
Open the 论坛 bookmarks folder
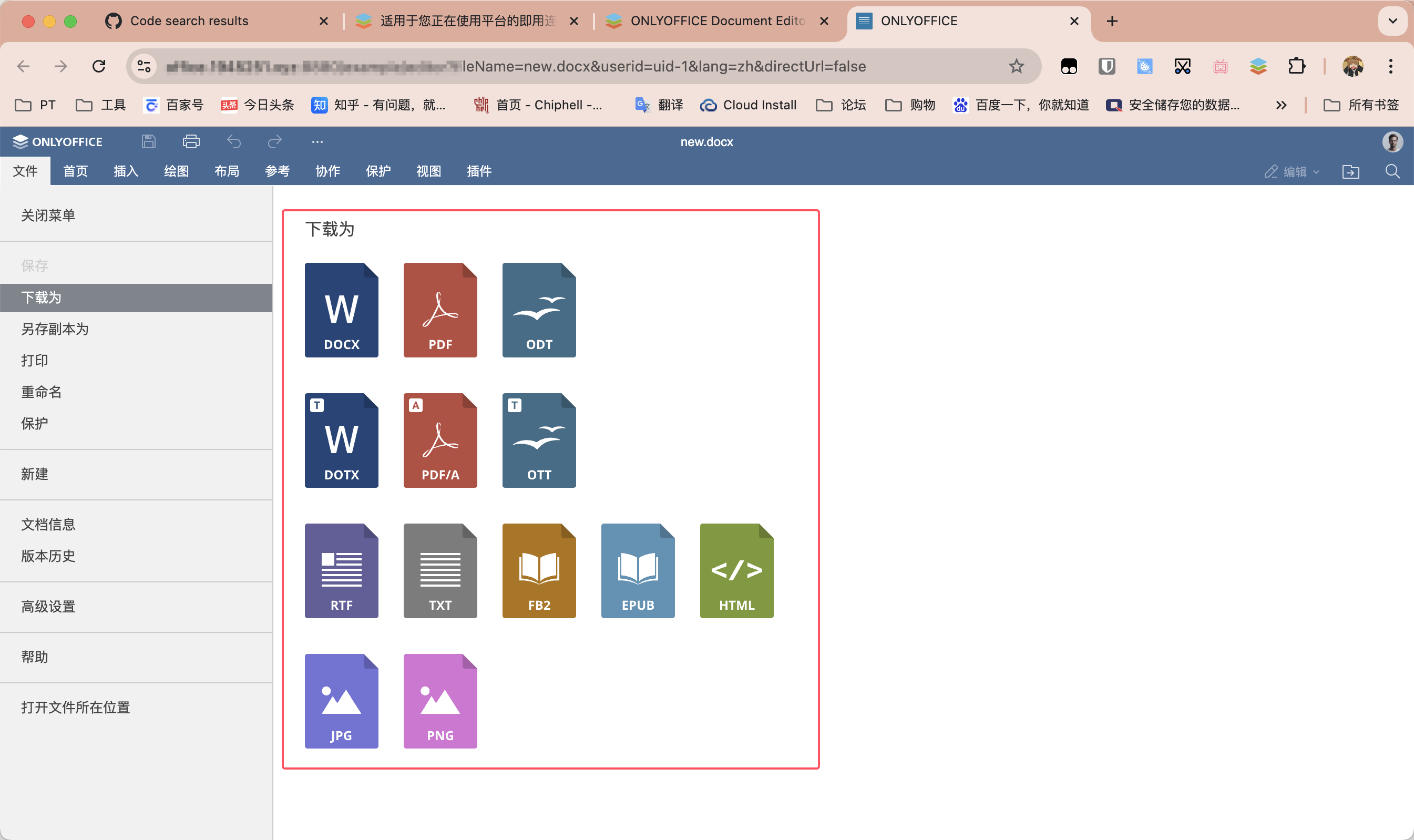pos(841,105)
